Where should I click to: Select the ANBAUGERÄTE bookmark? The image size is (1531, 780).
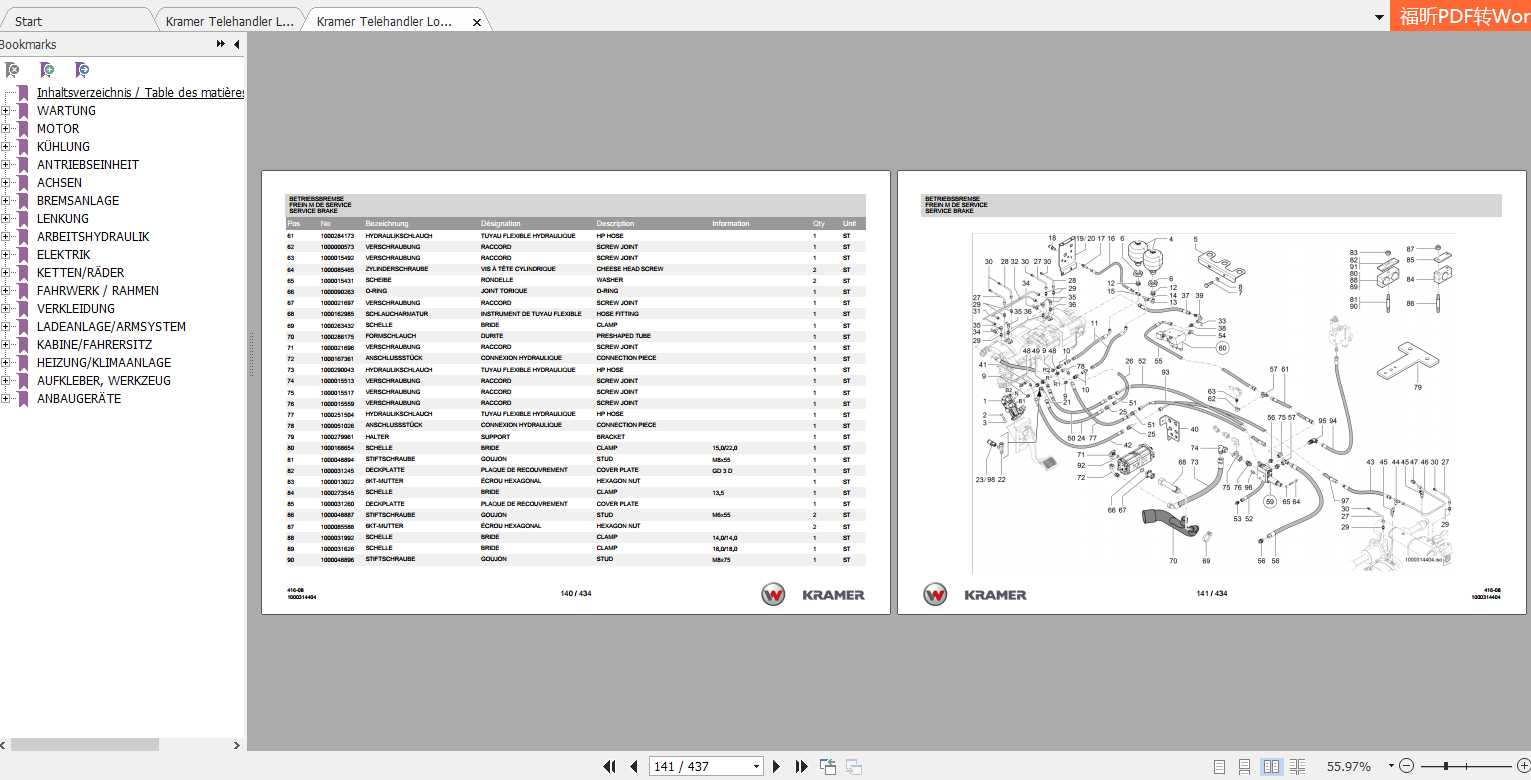(79, 399)
